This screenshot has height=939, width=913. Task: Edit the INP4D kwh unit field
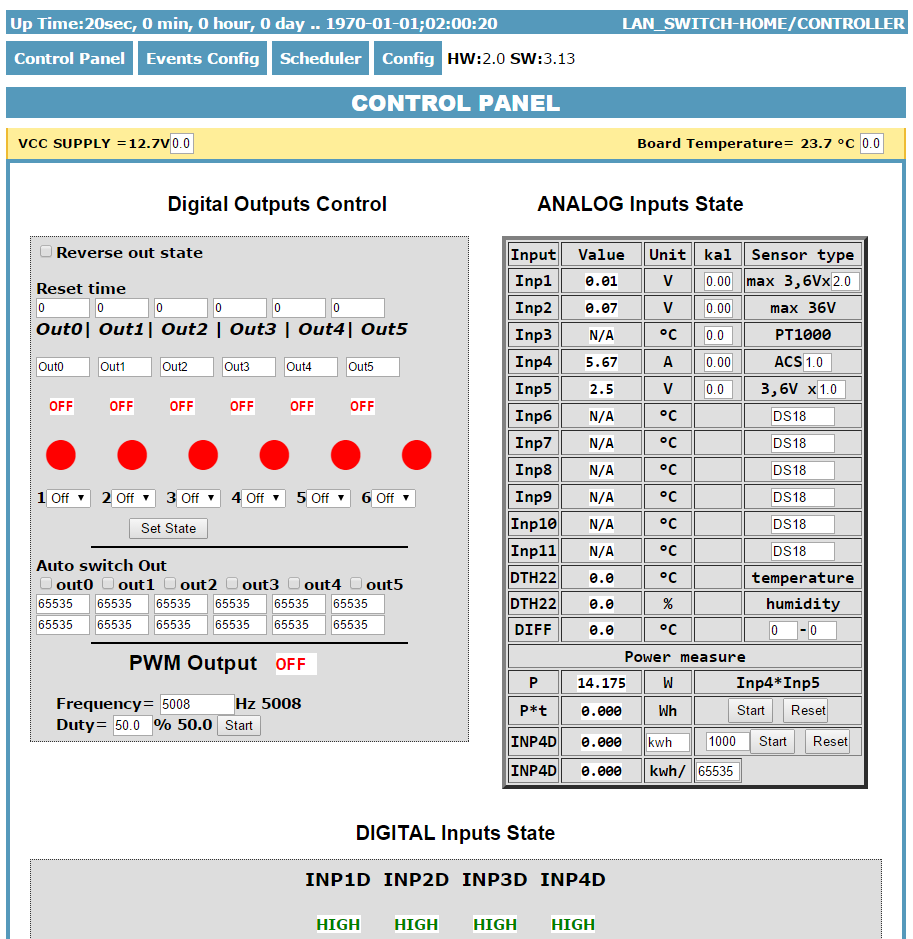[668, 742]
